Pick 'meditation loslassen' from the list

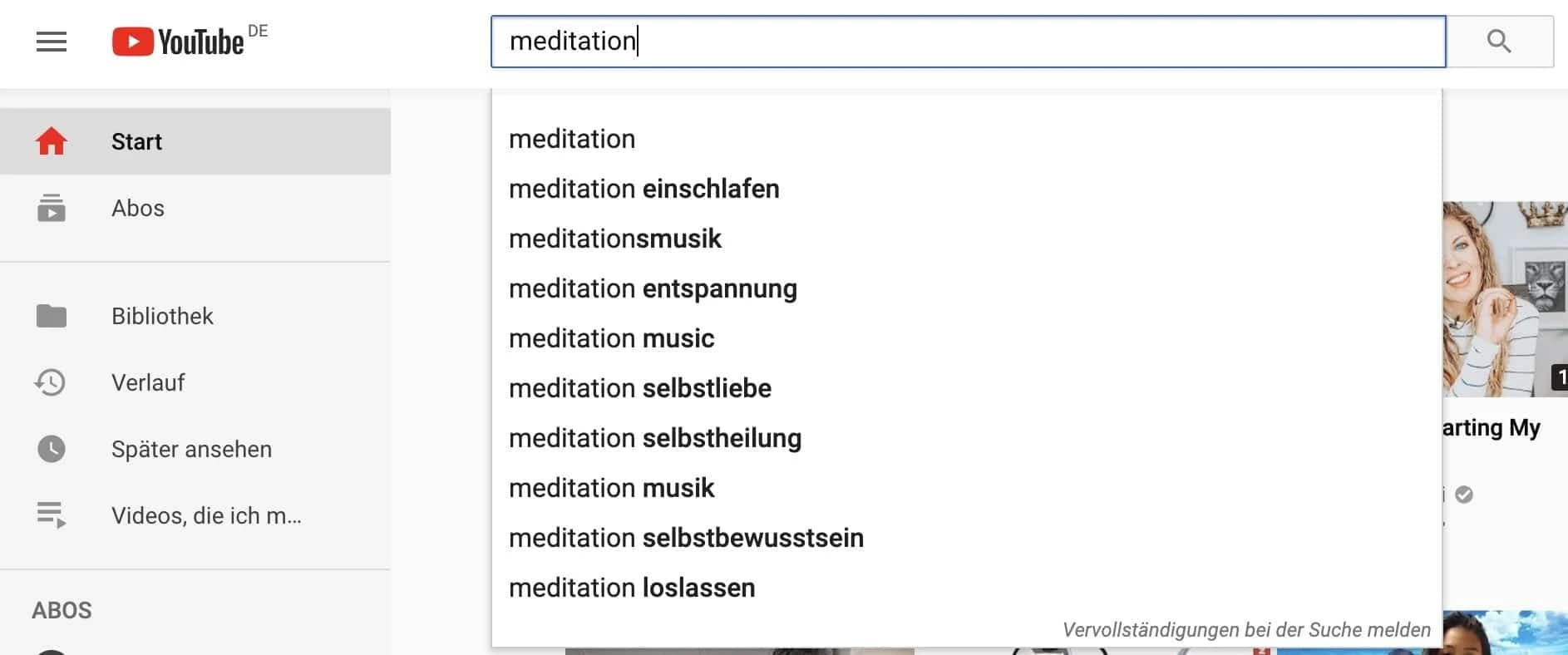click(x=632, y=588)
